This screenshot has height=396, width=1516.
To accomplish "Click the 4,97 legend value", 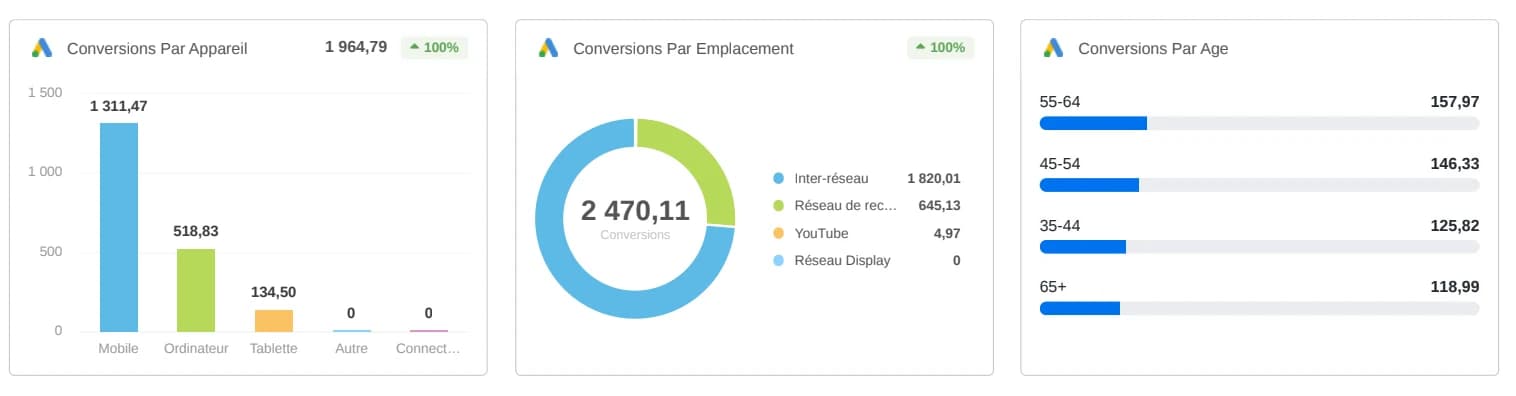I will tap(947, 233).
